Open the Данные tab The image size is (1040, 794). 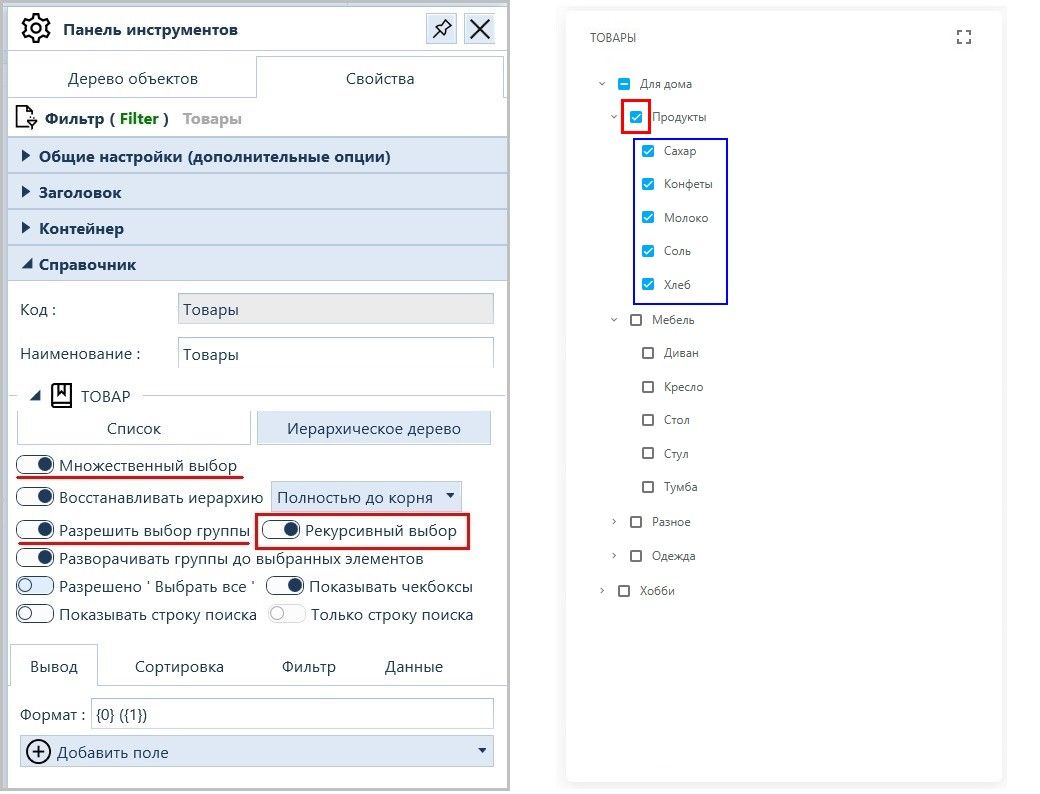(414, 666)
